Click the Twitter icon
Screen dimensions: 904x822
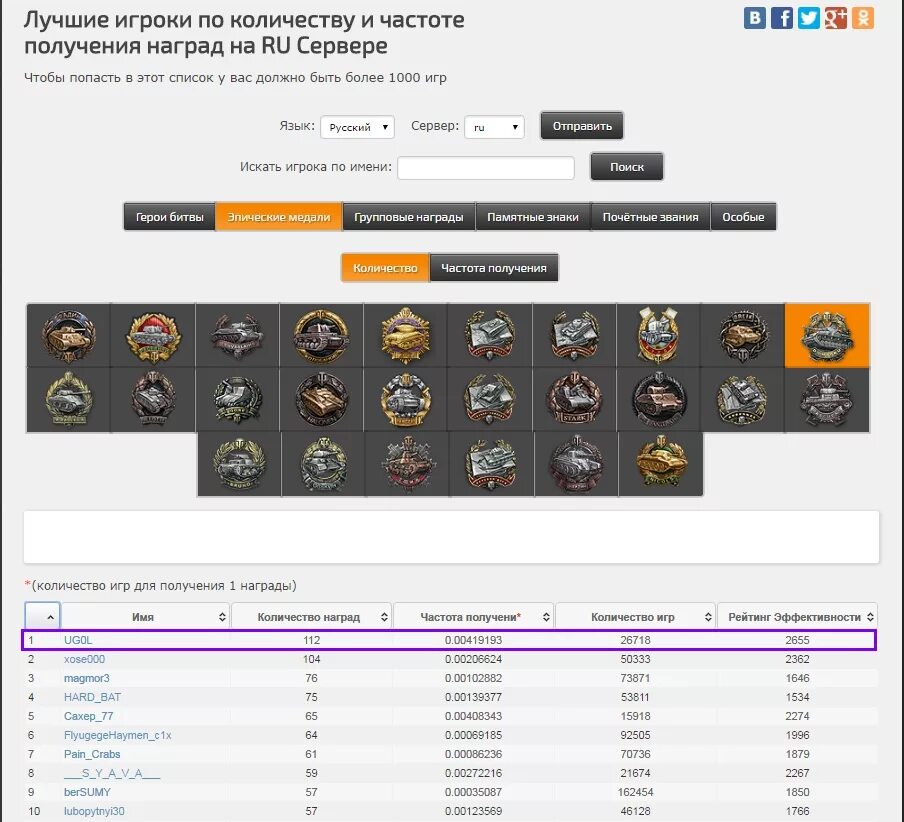tap(808, 17)
